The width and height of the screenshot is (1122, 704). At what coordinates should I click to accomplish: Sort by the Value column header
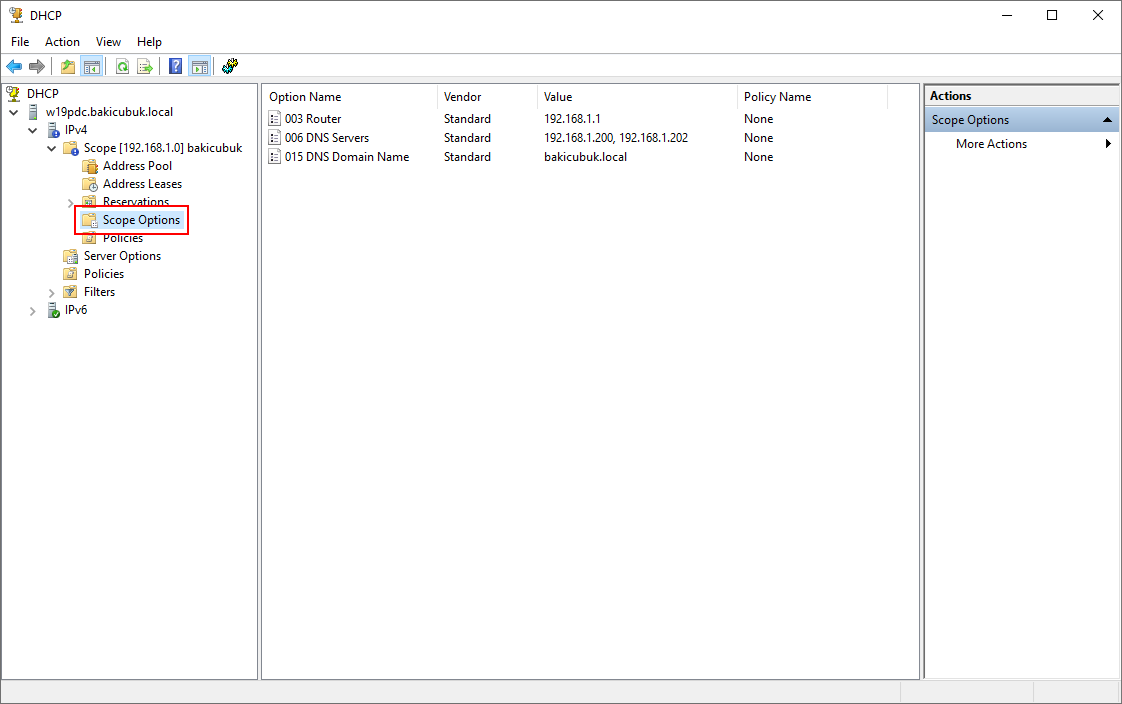(x=637, y=97)
